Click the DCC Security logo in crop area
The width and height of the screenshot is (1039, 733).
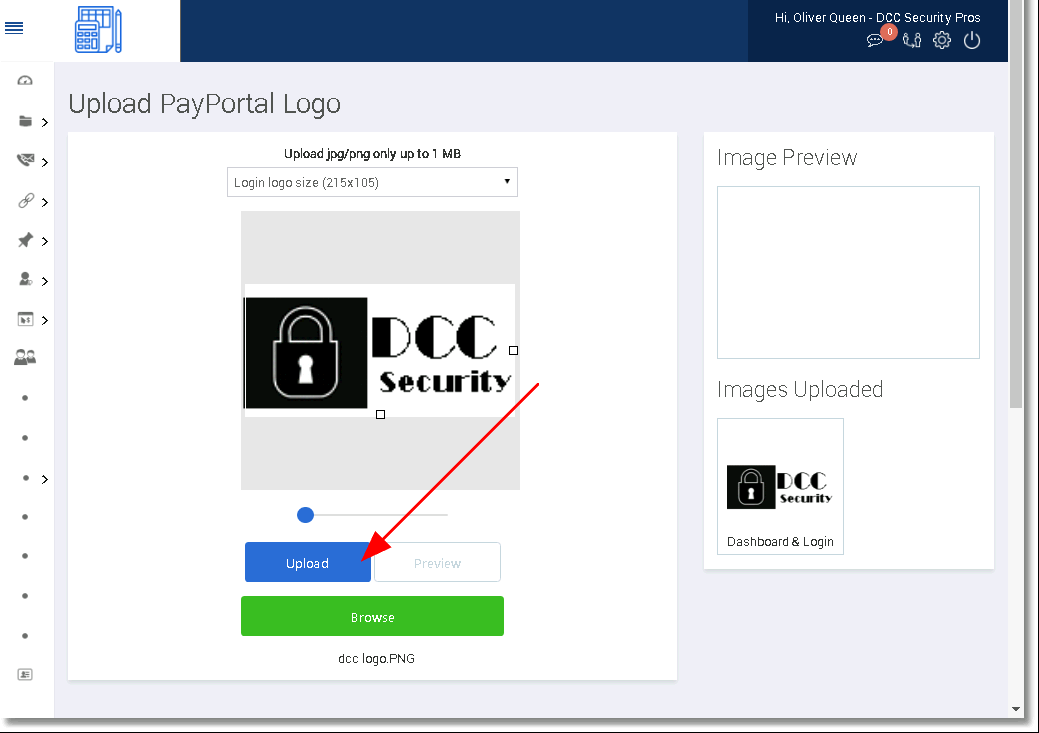coord(380,351)
